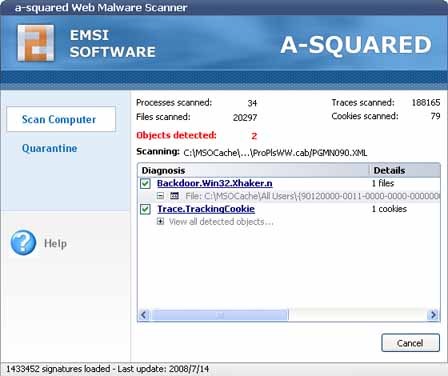The width and height of the screenshot is (448, 376).
Task: Click the signatures loaded status bar text
Action: [108, 369]
